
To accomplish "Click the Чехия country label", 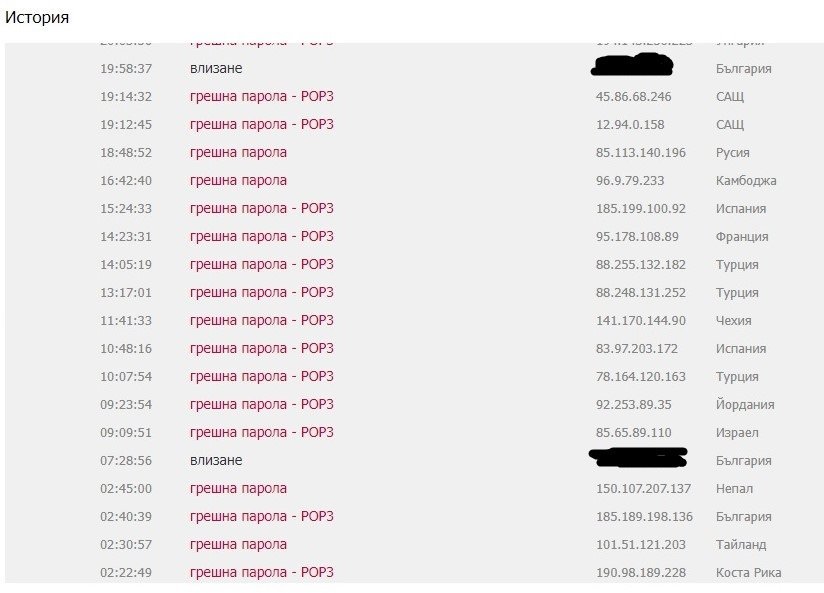I will 734,321.
